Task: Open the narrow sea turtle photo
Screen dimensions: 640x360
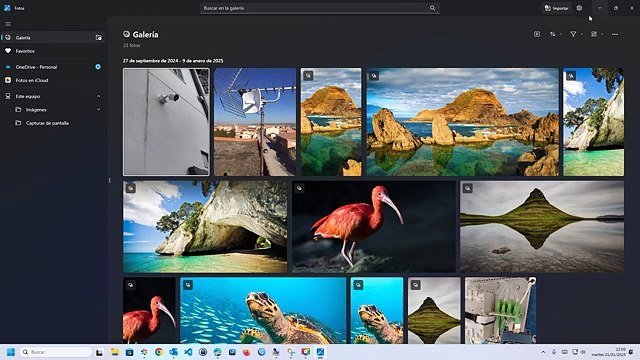Action: point(377,311)
